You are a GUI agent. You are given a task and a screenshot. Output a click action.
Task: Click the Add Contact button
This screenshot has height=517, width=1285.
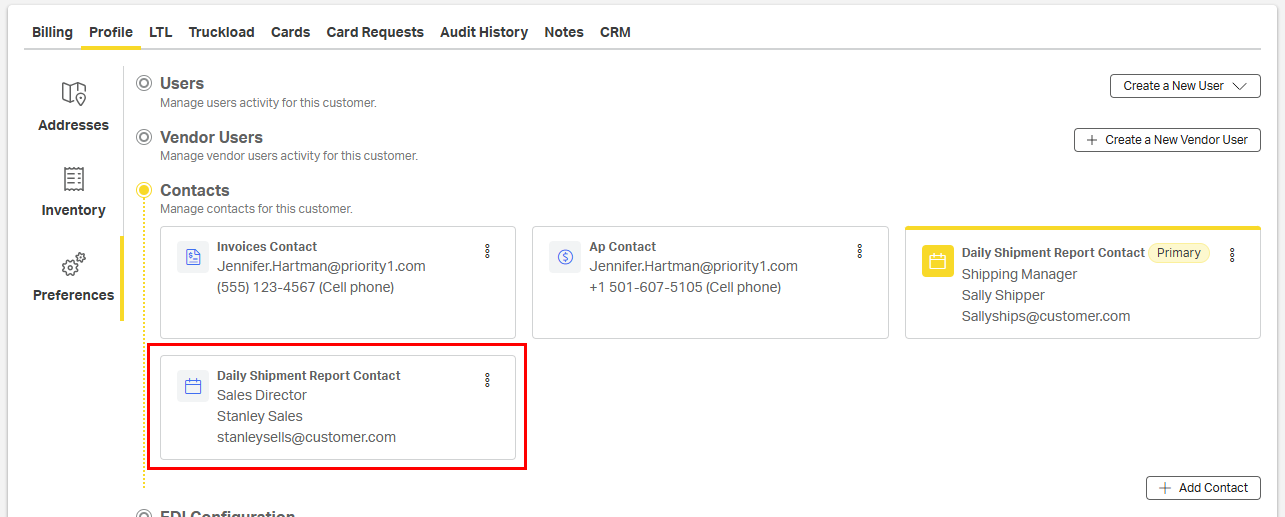pyautogui.click(x=1203, y=488)
